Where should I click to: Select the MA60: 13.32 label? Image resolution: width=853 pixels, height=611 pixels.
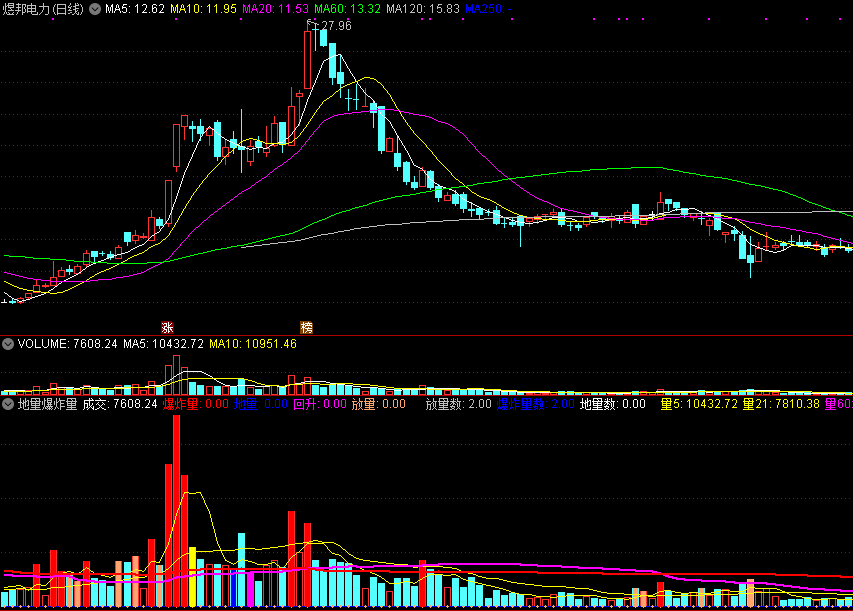(348, 9)
